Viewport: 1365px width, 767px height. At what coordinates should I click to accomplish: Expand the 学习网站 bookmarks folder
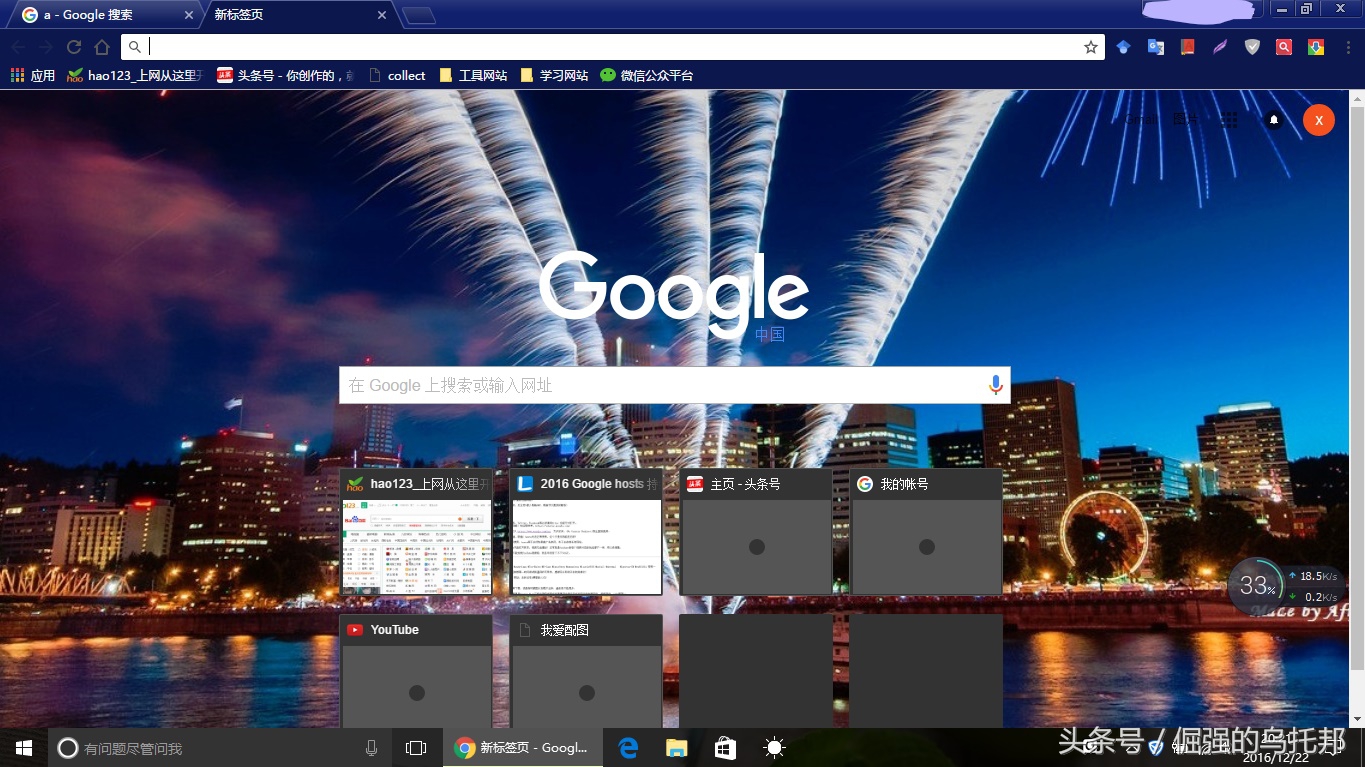coord(555,75)
